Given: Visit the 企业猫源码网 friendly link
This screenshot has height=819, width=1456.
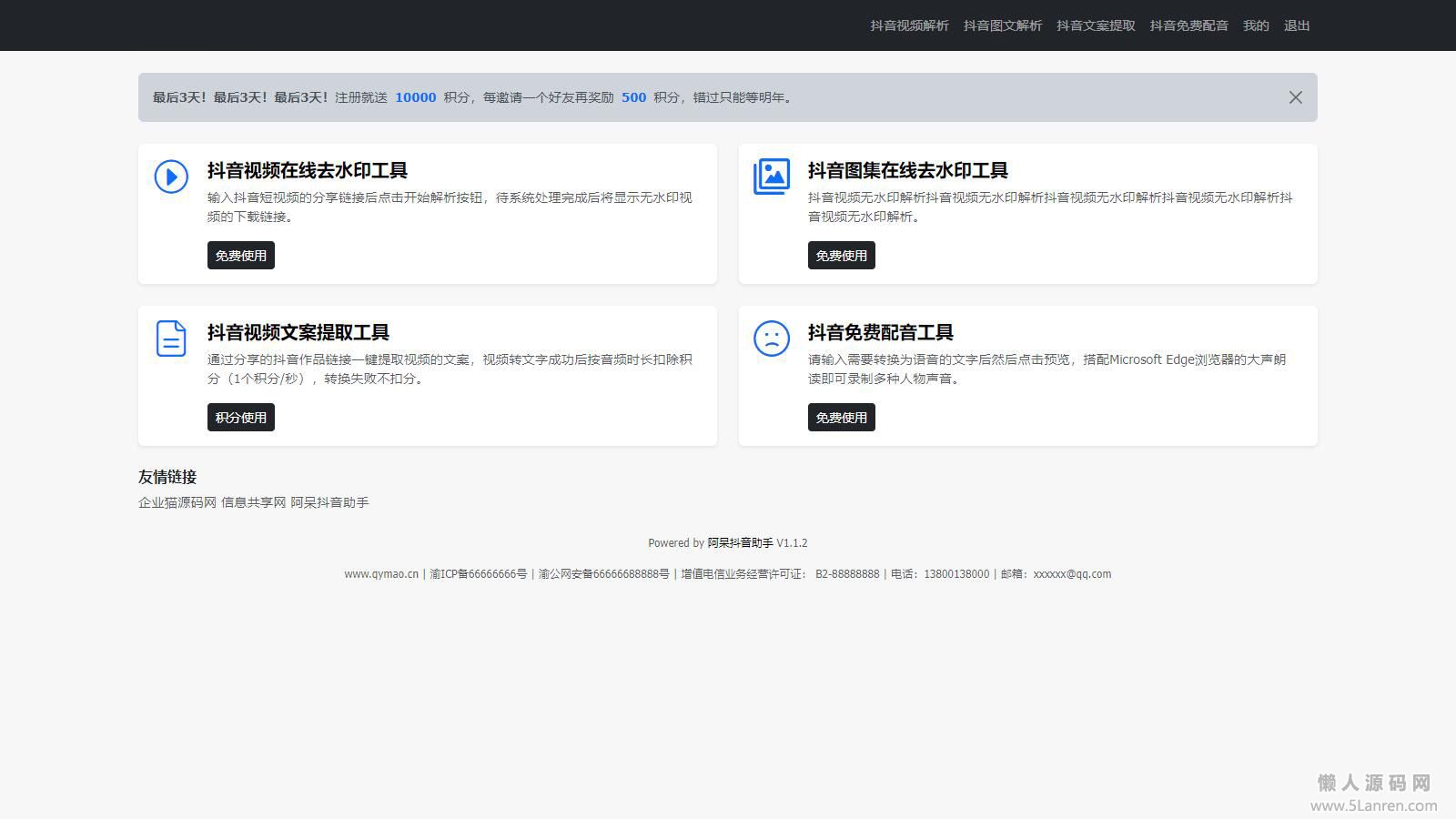Looking at the screenshot, I should click(x=177, y=502).
